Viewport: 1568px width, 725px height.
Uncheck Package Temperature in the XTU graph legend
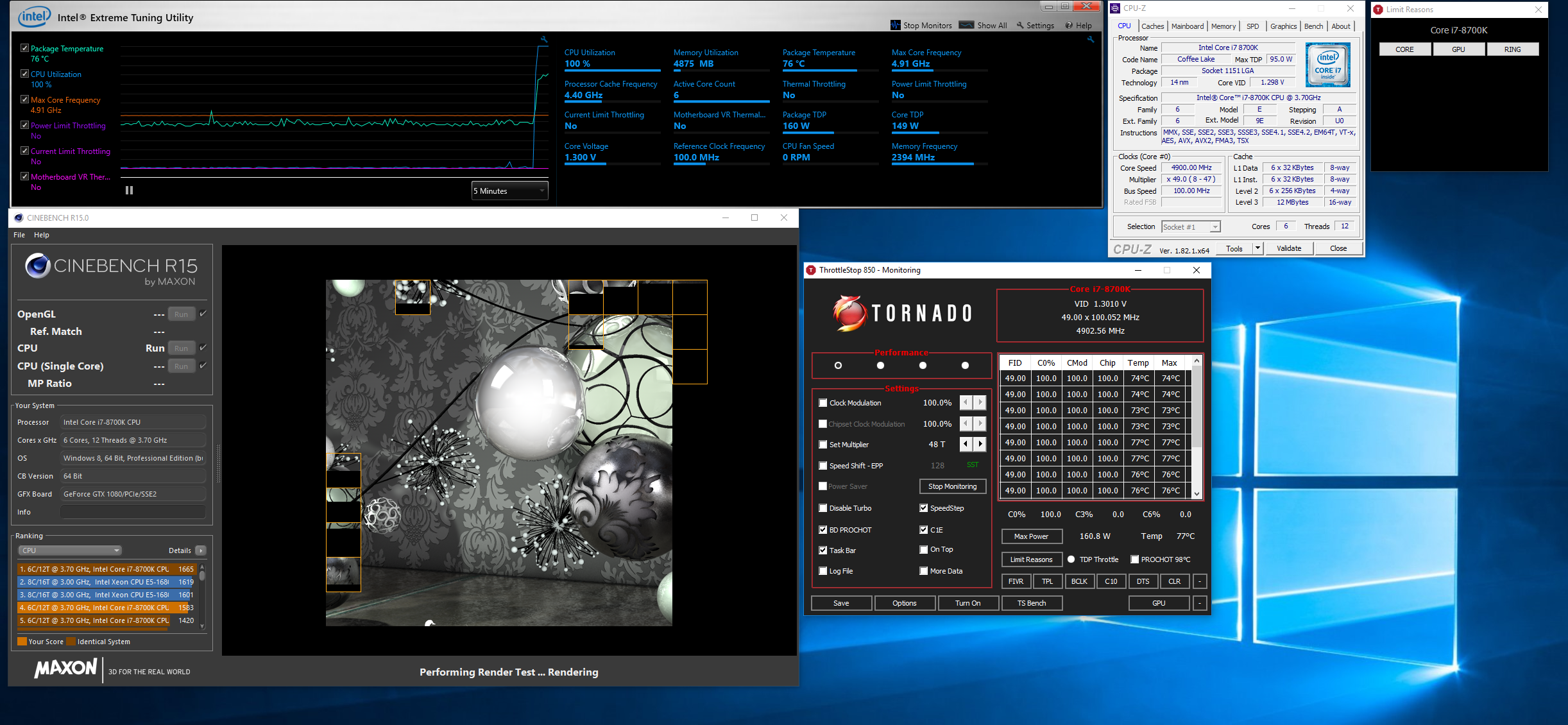coord(24,48)
